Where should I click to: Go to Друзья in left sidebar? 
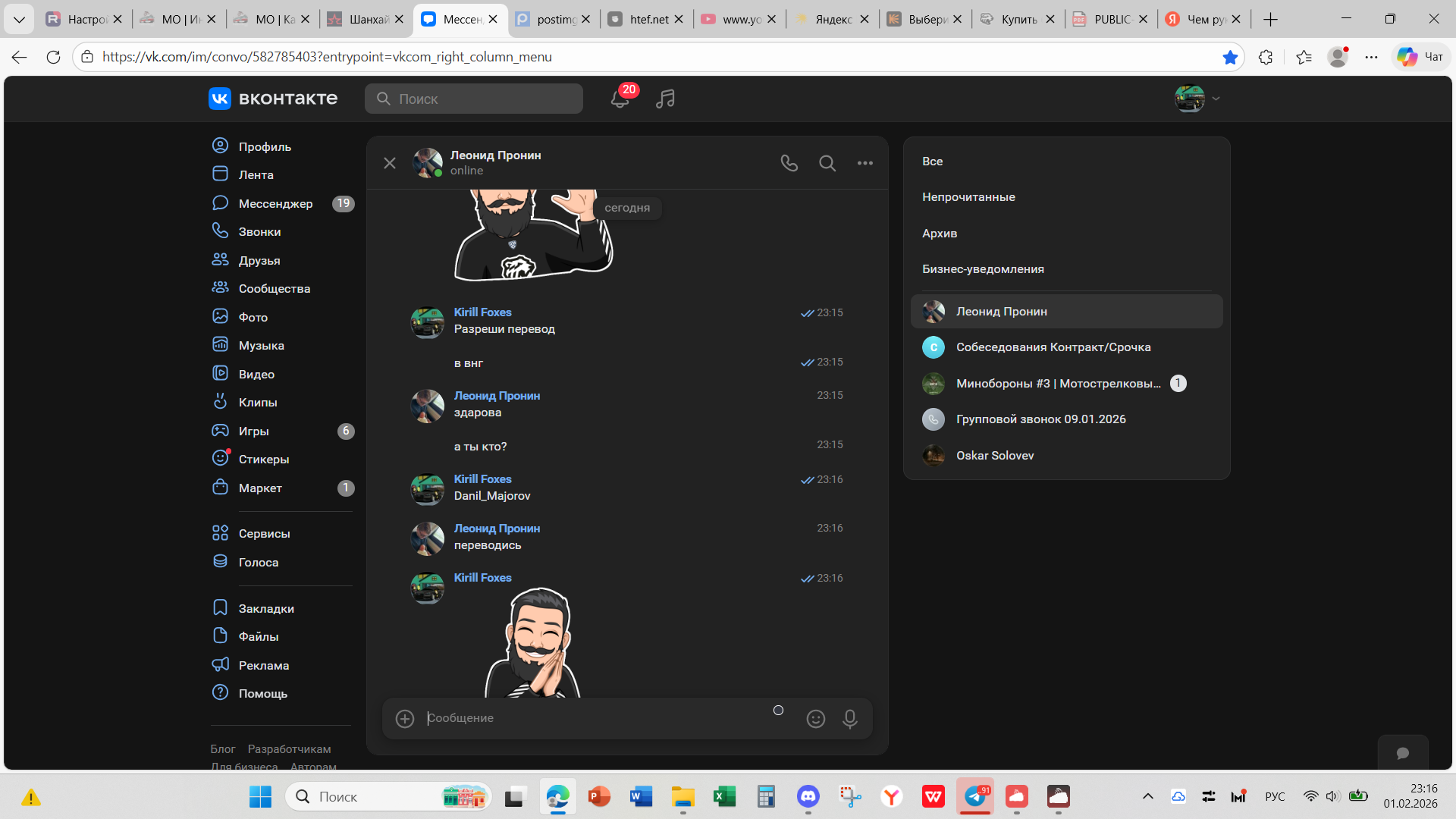(x=259, y=260)
